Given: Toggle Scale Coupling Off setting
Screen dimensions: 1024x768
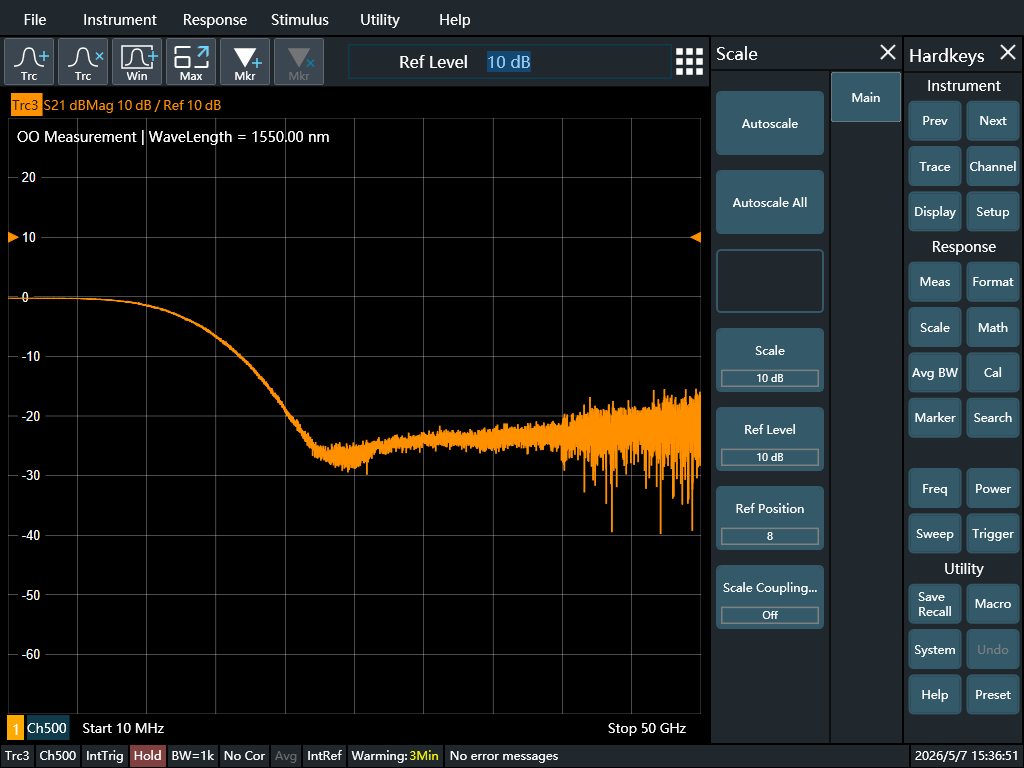Looking at the screenshot, I should [x=770, y=615].
